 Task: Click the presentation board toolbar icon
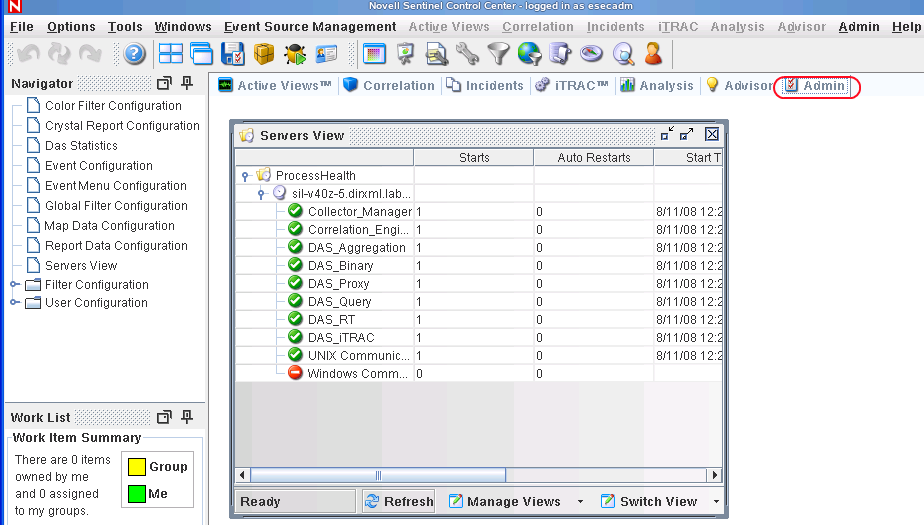[x=405, y=54]
